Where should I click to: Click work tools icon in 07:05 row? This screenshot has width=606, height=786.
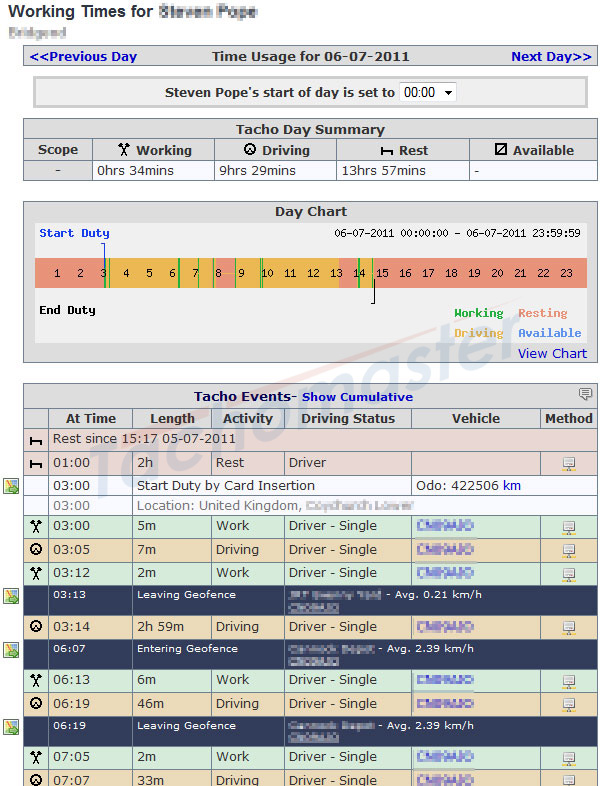pyautogui.click(x=36, y=757)
